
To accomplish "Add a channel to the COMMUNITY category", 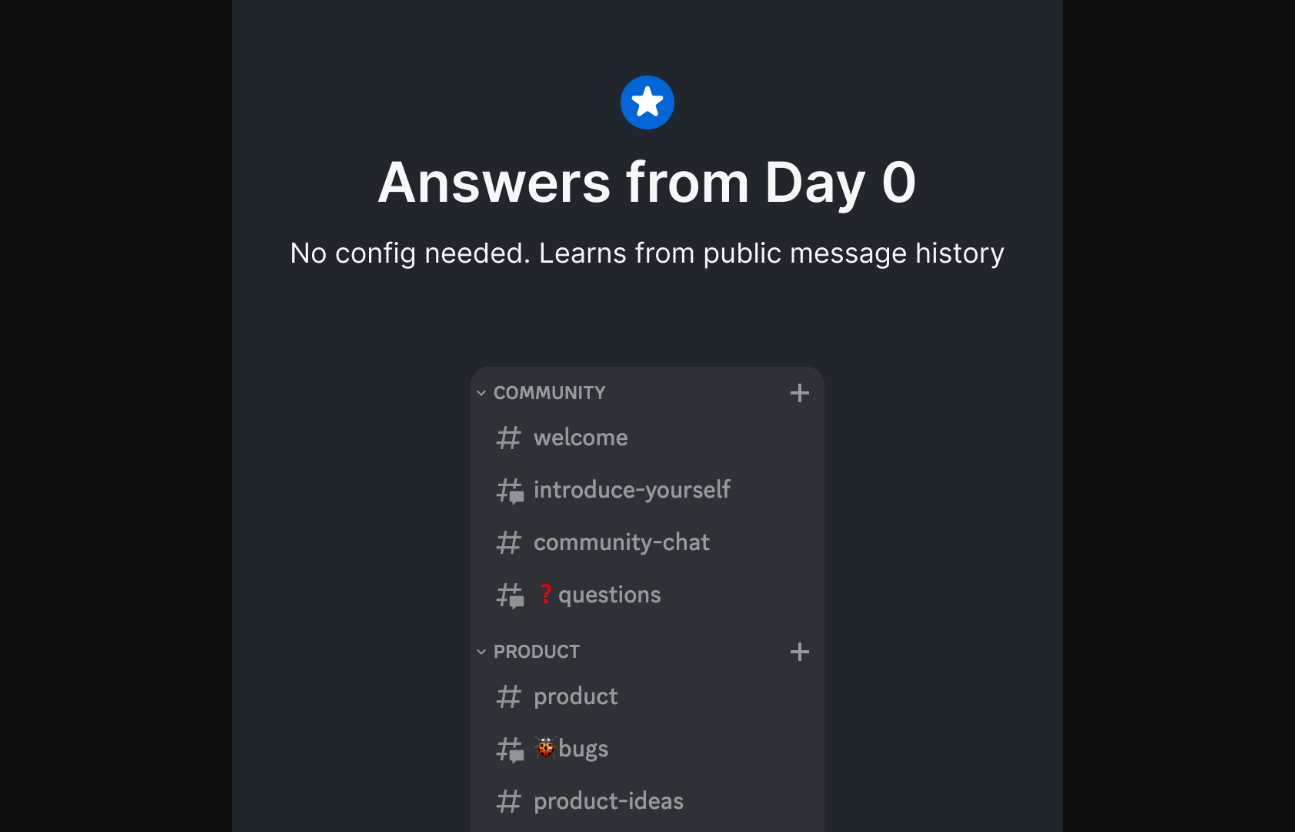I will coord(799,393).
